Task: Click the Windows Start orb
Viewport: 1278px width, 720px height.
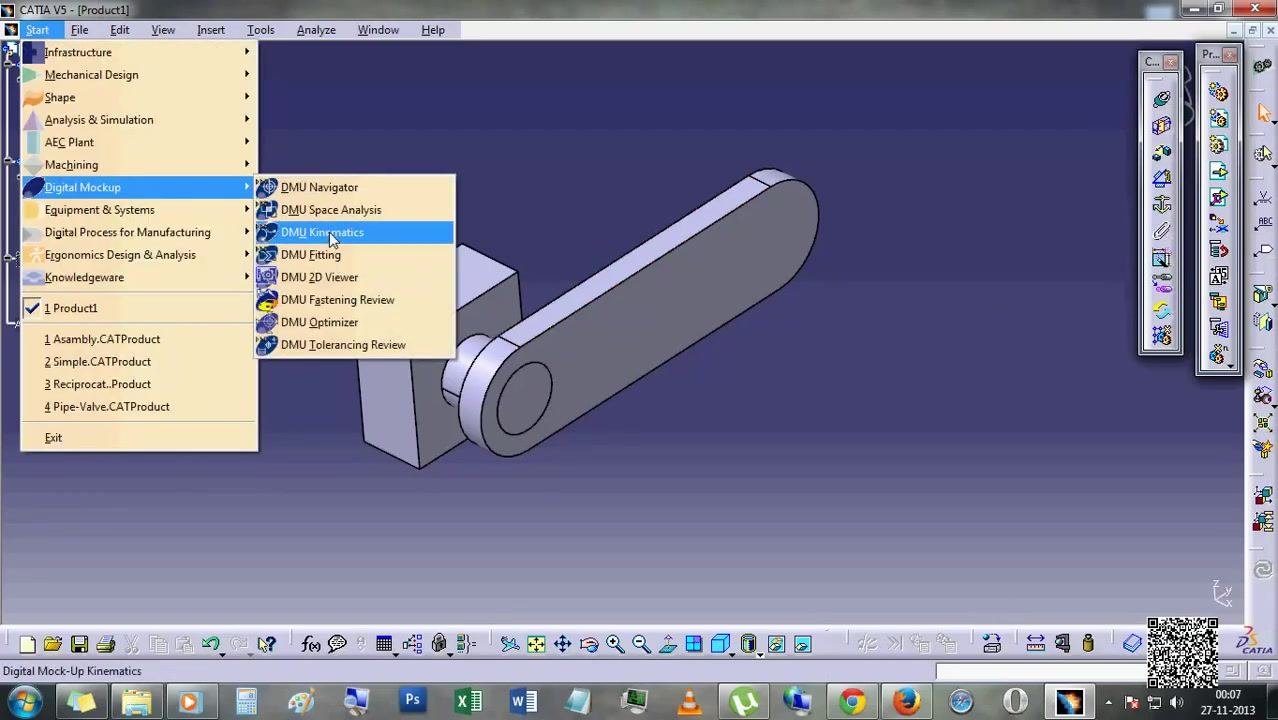Action: tap(24, 701)
